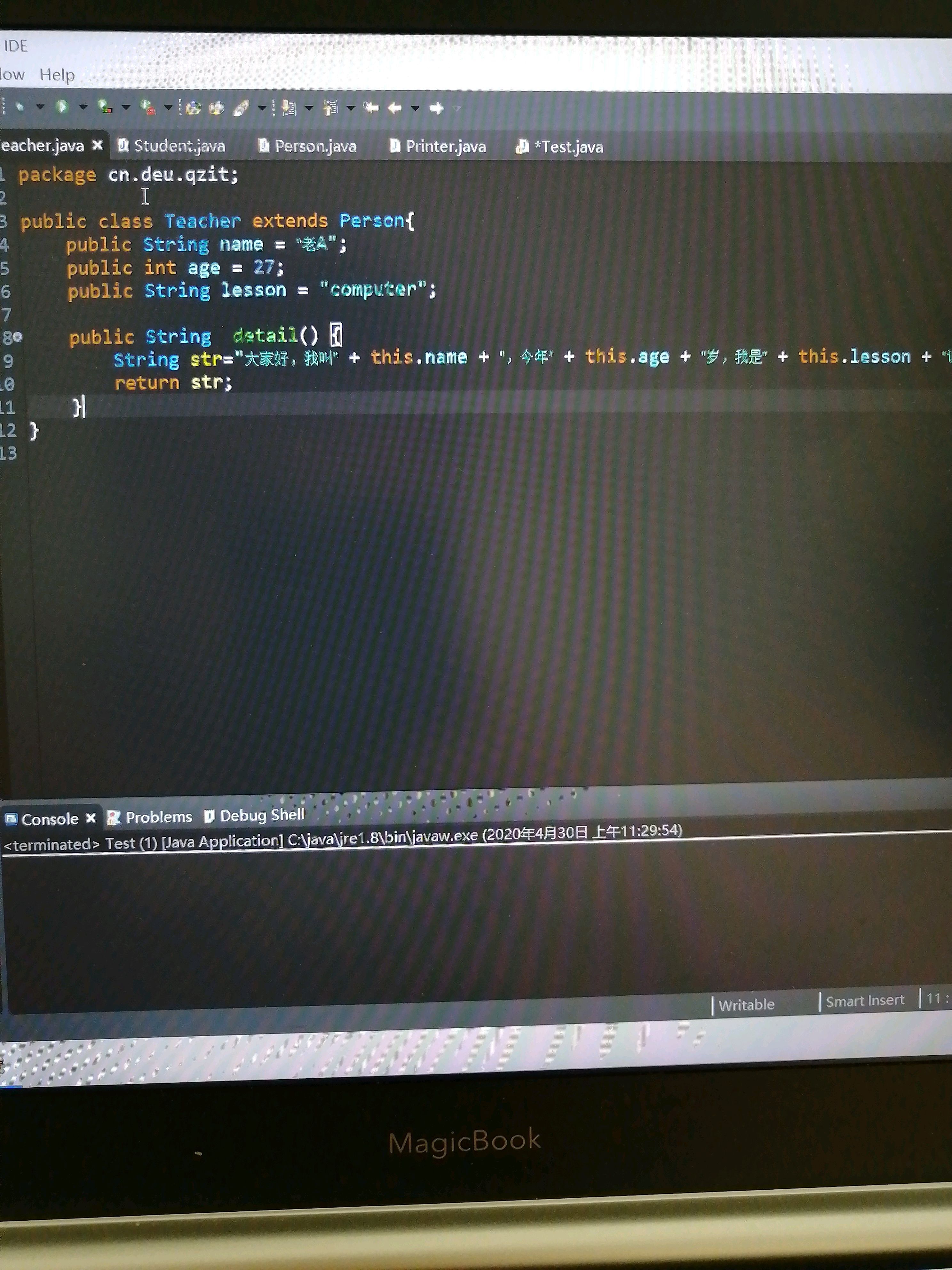Image resolution: width=952 pixels, height=1270 pixels.
Task: Click the terminated Test launch description
Action: pyautogui.click(x=343, y=837)
